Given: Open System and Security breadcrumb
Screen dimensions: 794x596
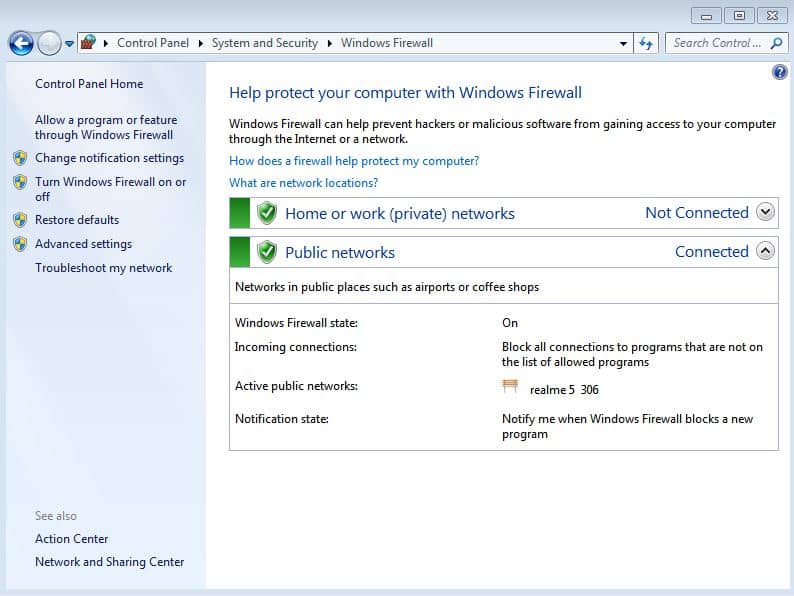Looking at the screenshot, I should click(x=265, y=43).
